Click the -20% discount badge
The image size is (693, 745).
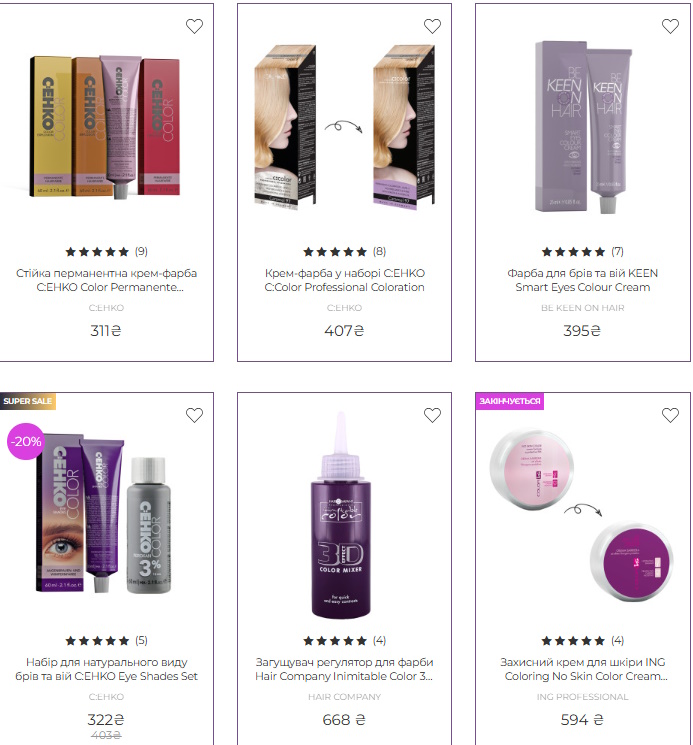(26, 441)
